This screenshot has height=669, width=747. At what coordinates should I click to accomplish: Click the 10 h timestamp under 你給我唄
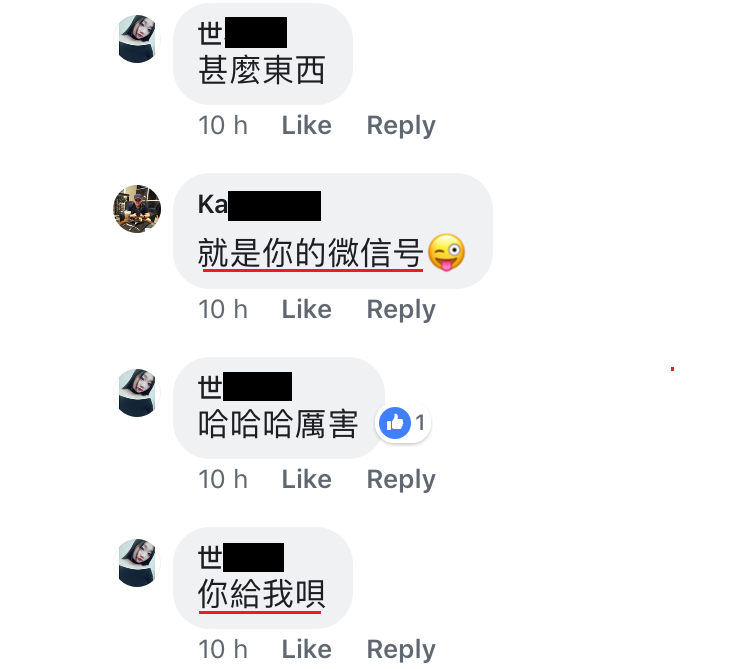tap(223, 649)
